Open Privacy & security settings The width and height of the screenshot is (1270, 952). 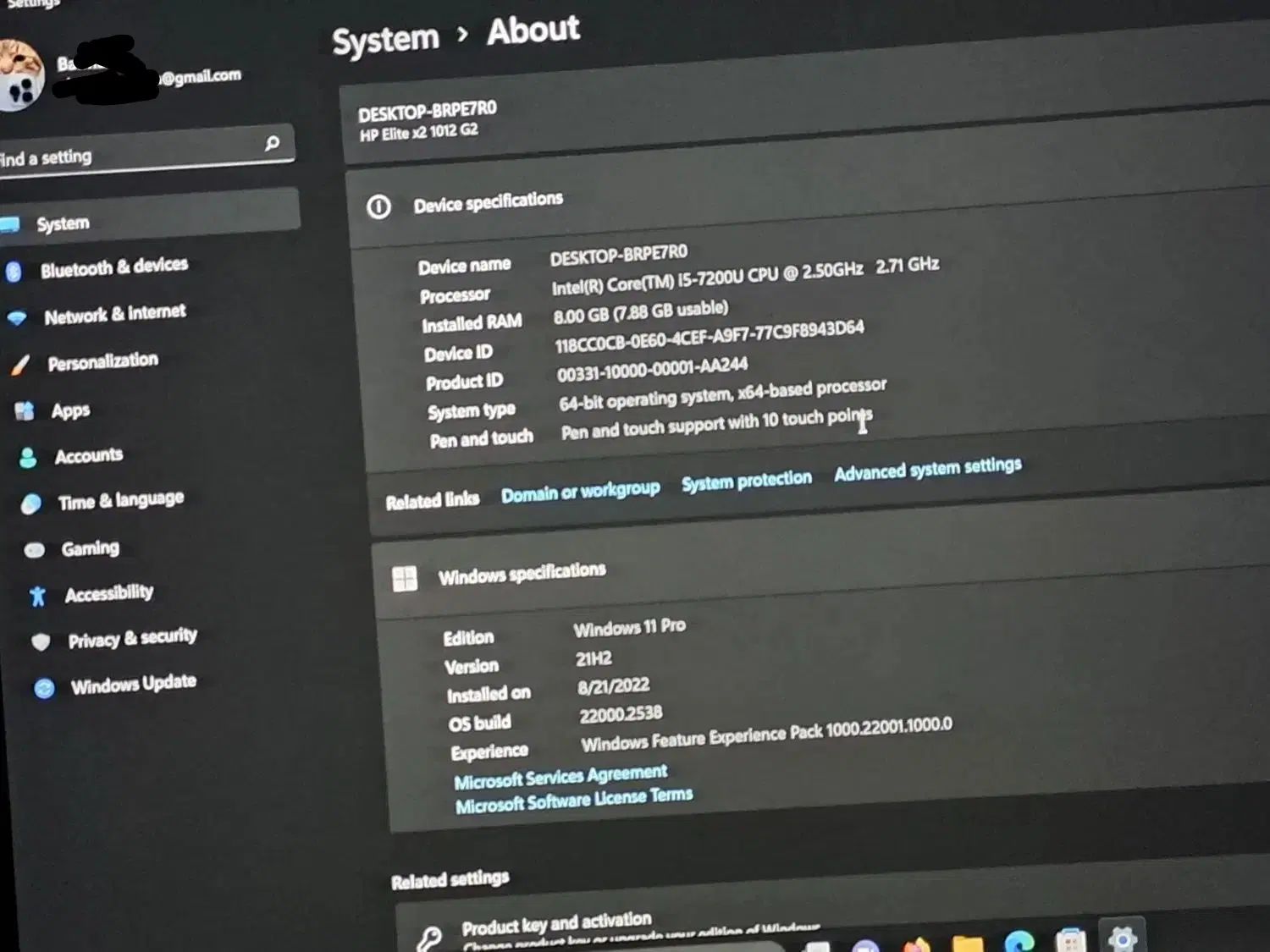click(132, 638)
